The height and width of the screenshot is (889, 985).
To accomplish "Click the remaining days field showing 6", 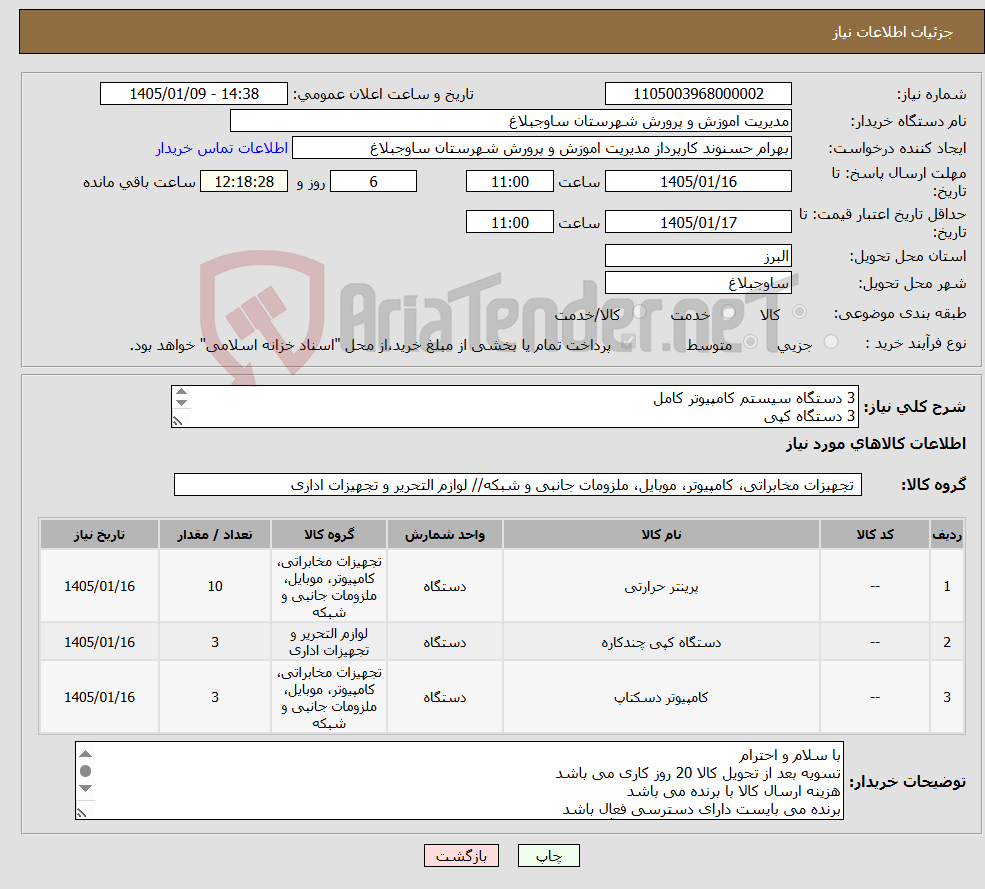I will coord(373,182).
